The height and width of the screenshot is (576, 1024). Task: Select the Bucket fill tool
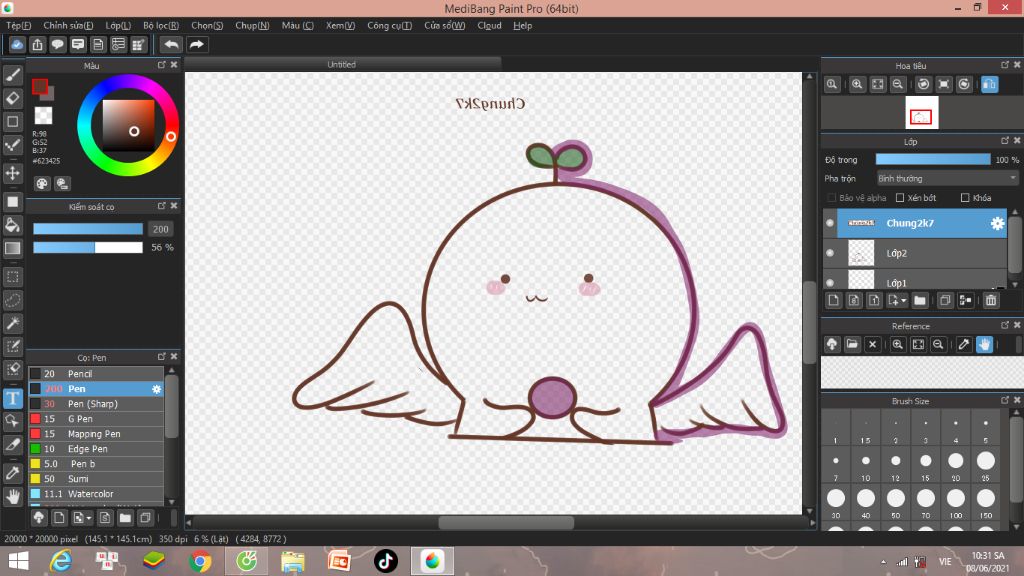click(x=12, y=225)
